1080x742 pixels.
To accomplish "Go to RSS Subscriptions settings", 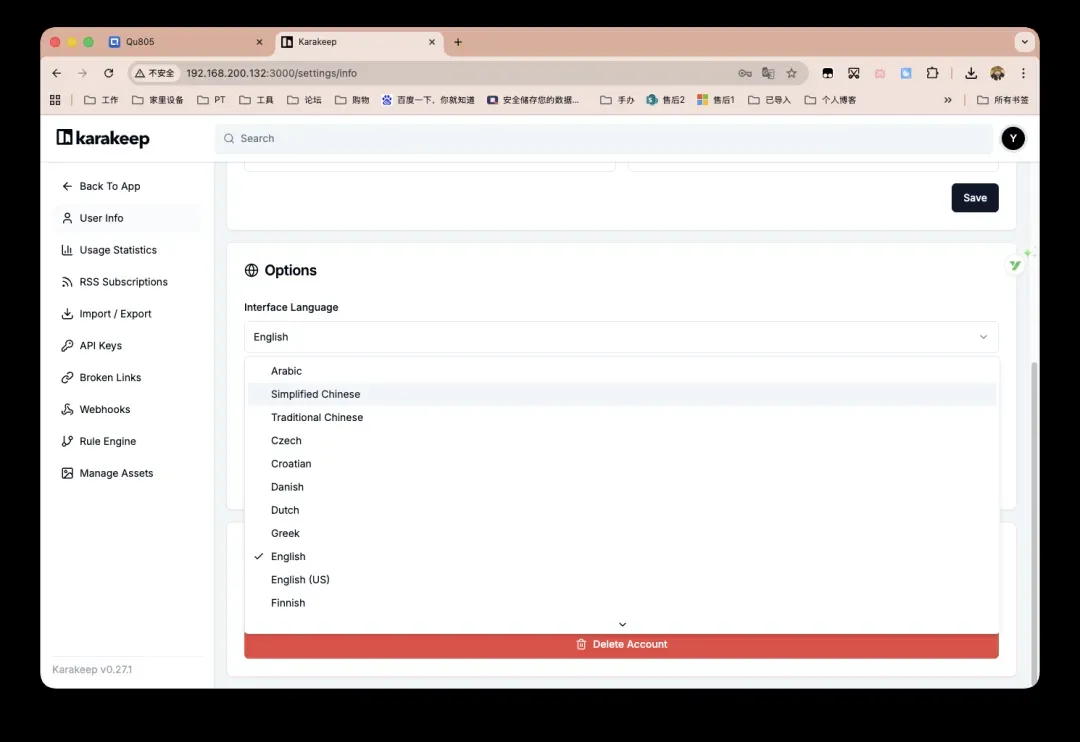I will click(x=123, y=282).
